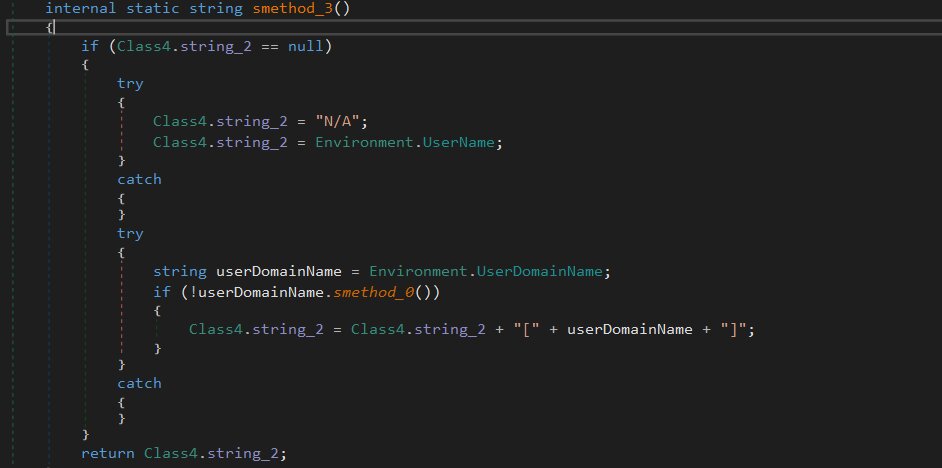The image size is (942, 468).
Task: Select the first catch keyword
Action: tap(139, 179)
